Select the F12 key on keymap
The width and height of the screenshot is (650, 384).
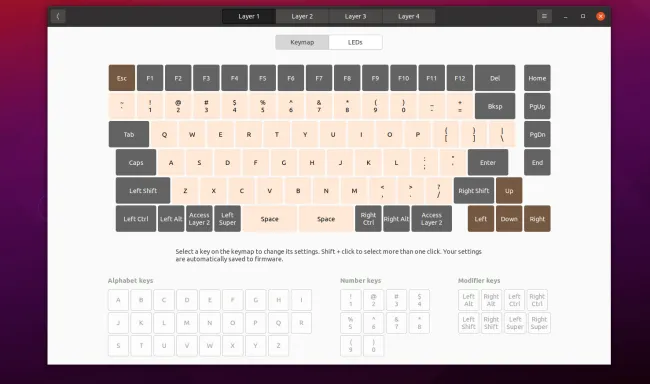(459, 78)
